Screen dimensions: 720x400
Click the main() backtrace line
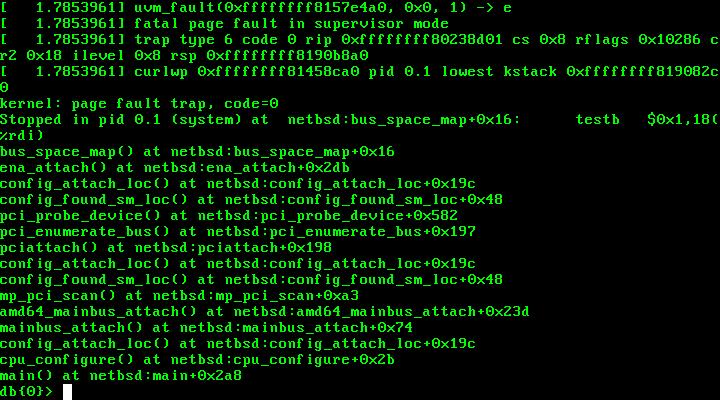point(121,375)
